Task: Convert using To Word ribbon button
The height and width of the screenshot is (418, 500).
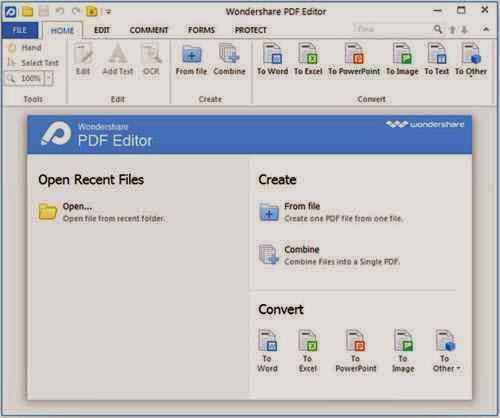Action: pos(272,59)
